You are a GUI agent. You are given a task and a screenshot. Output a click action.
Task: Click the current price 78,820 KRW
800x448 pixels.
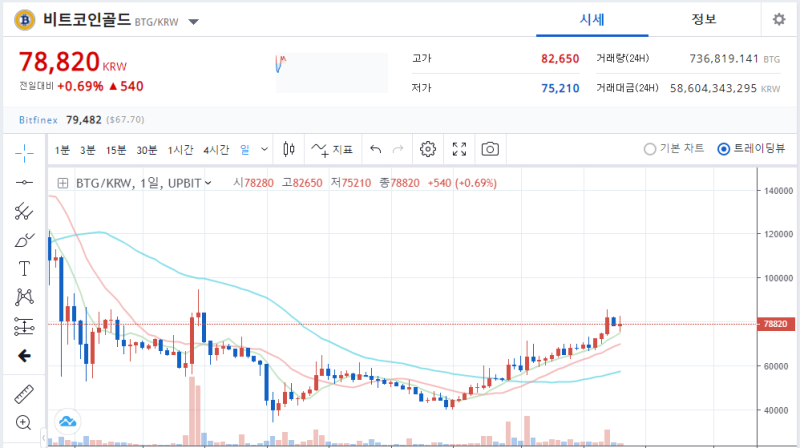point(72,62)
